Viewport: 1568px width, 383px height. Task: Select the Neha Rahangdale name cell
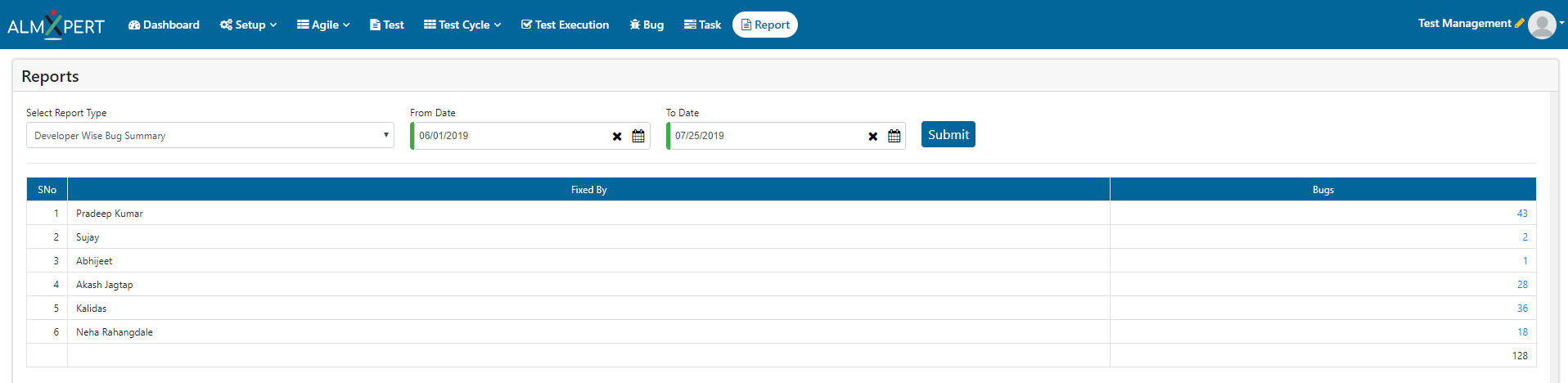589,332
